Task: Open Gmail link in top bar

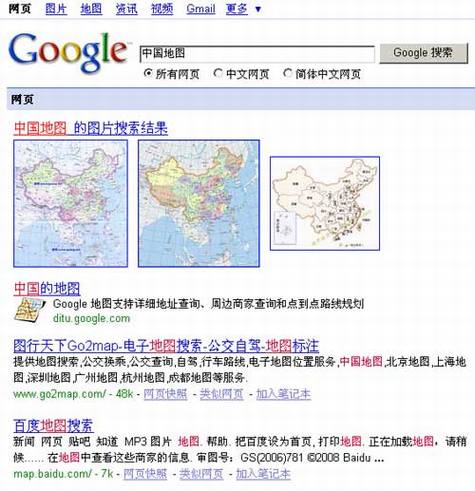Action: tap(201, 9)
